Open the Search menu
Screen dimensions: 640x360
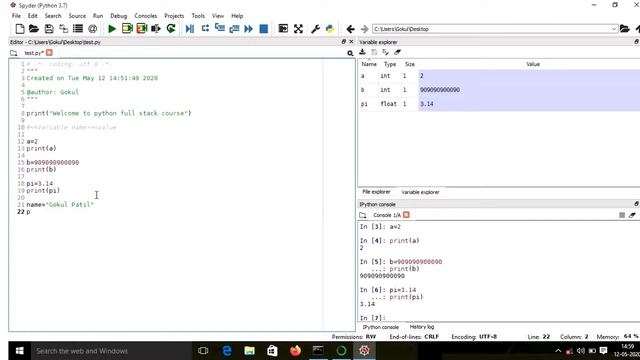53,16
